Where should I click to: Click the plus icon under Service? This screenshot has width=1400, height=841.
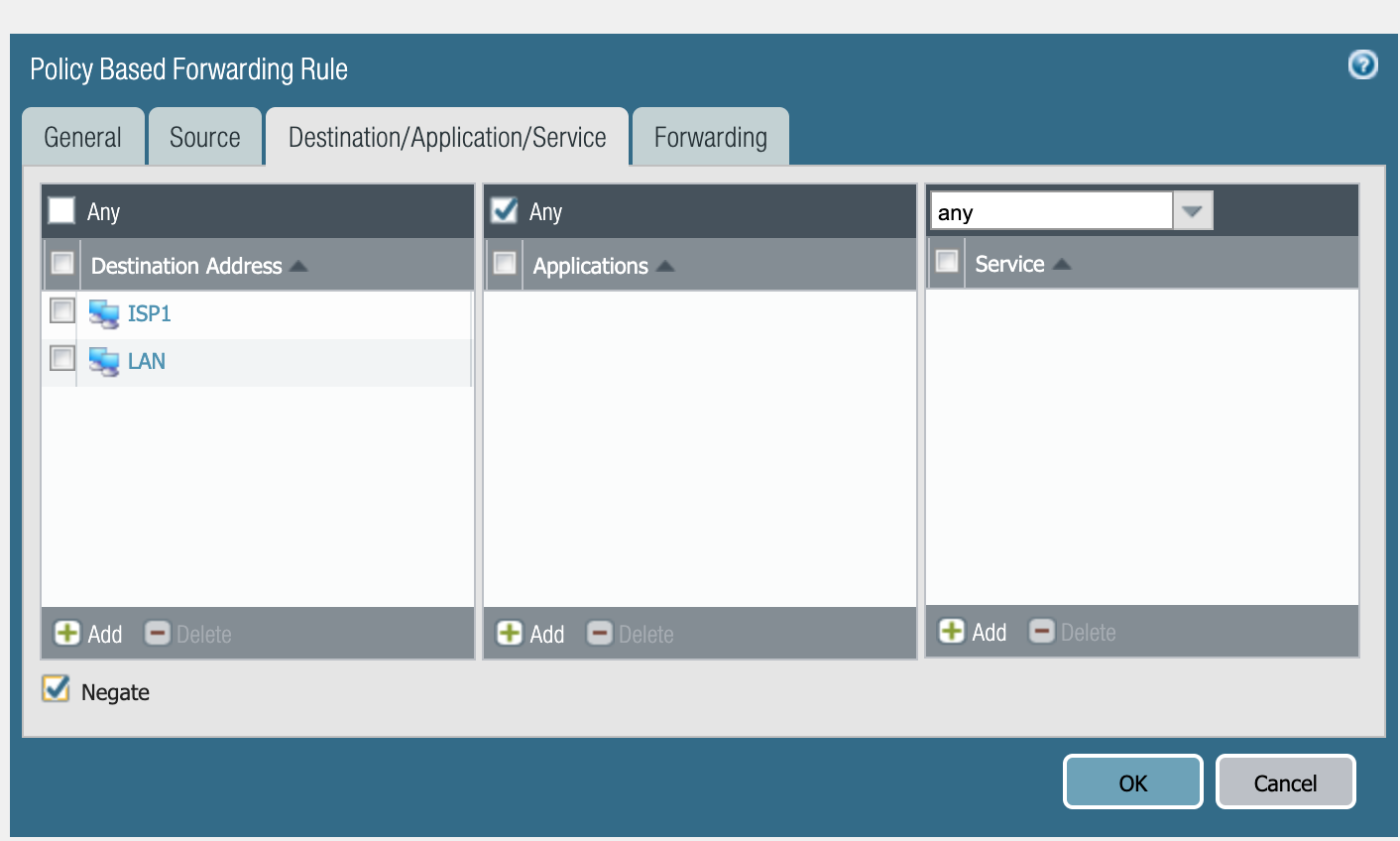click(952, 631)
